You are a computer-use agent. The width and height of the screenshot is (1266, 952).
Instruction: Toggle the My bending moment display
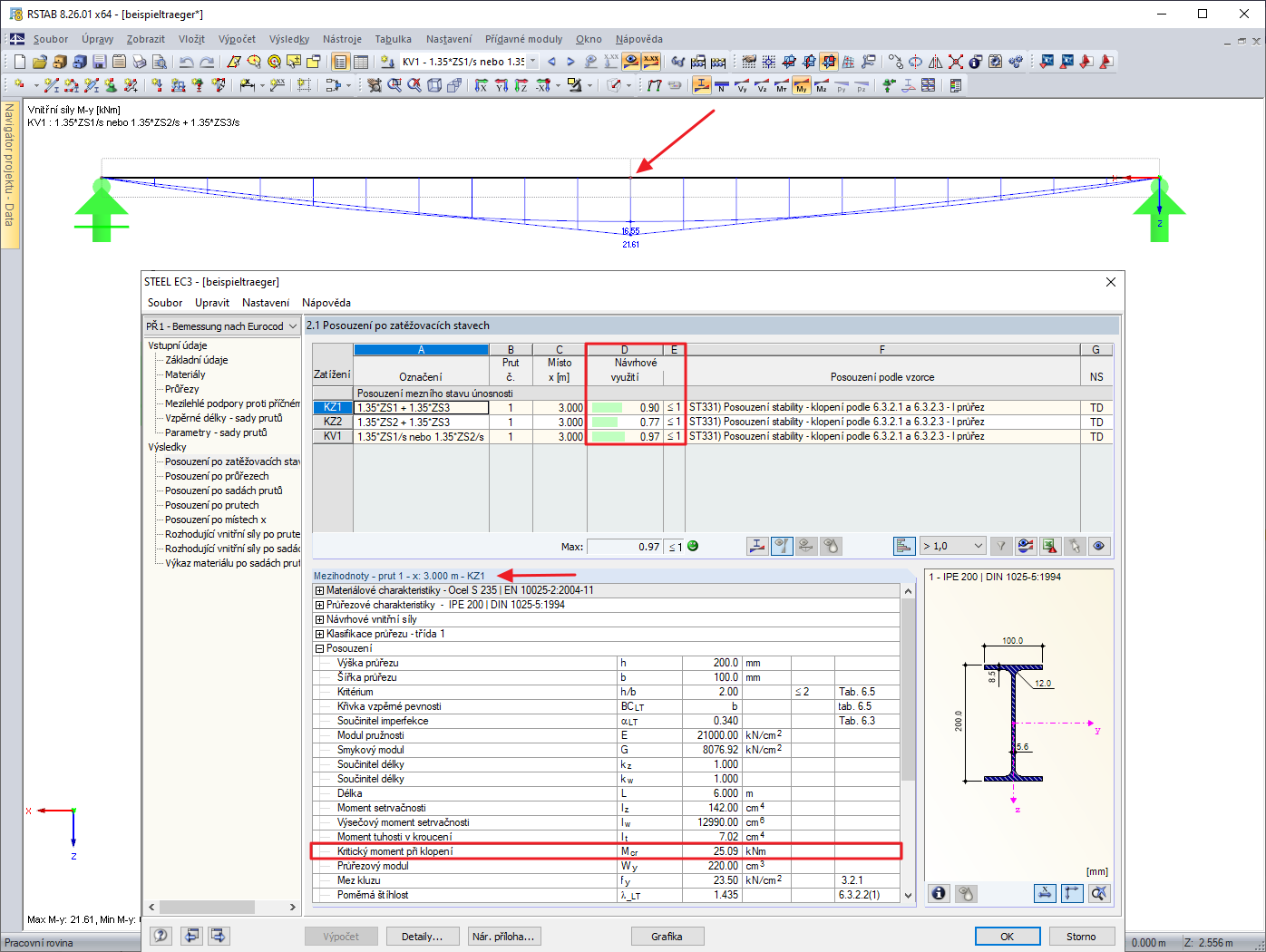(802, 86)
